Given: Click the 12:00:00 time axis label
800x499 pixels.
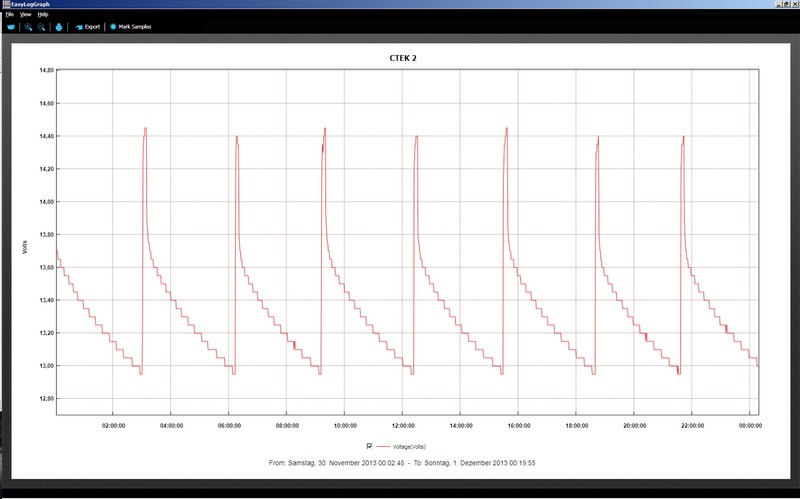Looking at the screenshot, I should 402,424.
